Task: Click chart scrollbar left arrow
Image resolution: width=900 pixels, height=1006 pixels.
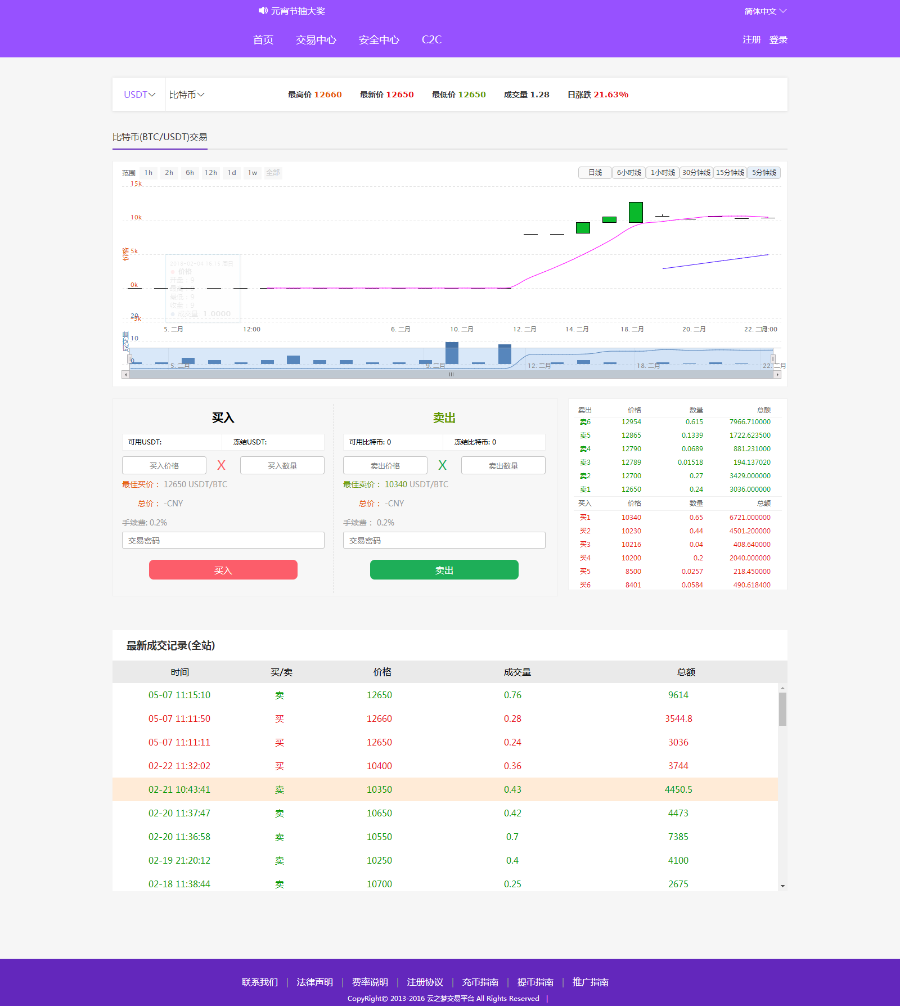Action: click(125, 374)
